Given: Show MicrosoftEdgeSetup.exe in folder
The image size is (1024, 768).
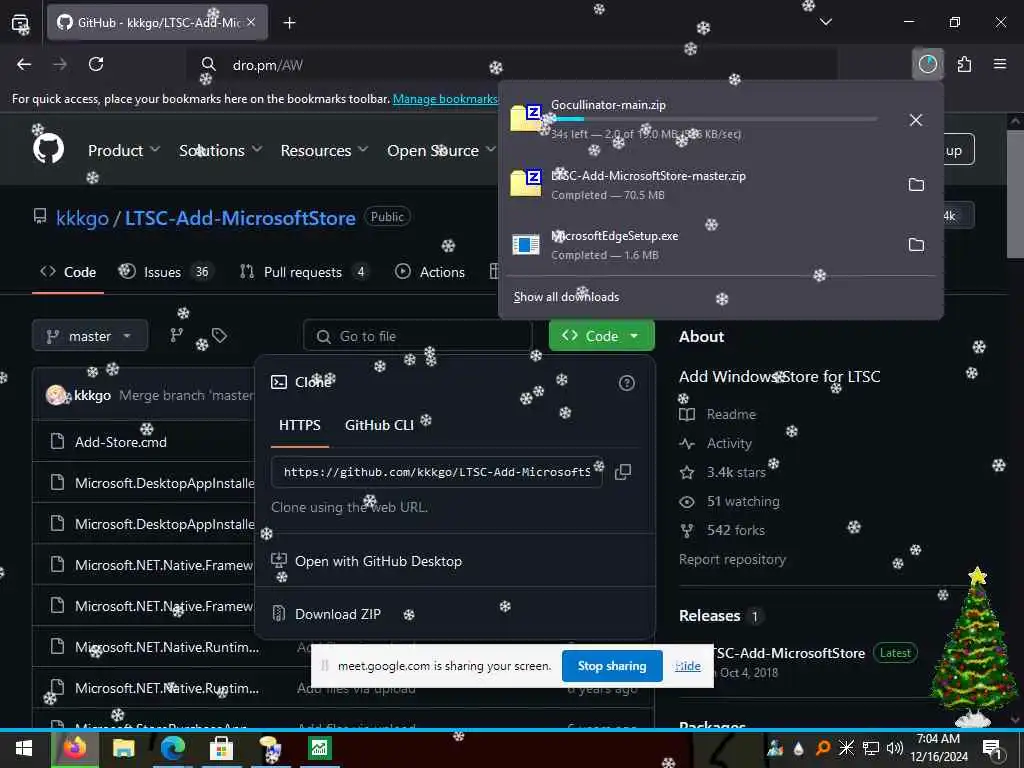Looking at the screenshot, I should [x=916, y=245].
